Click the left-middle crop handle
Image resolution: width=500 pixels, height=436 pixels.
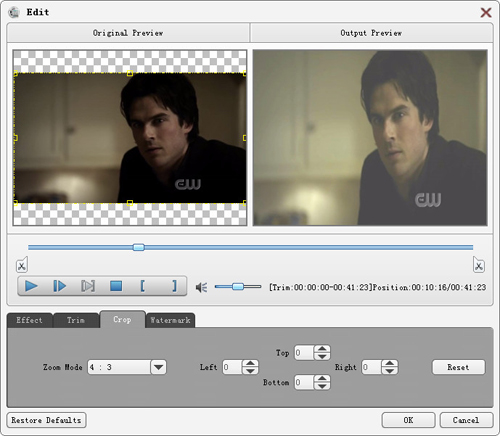tap(16, 138)
